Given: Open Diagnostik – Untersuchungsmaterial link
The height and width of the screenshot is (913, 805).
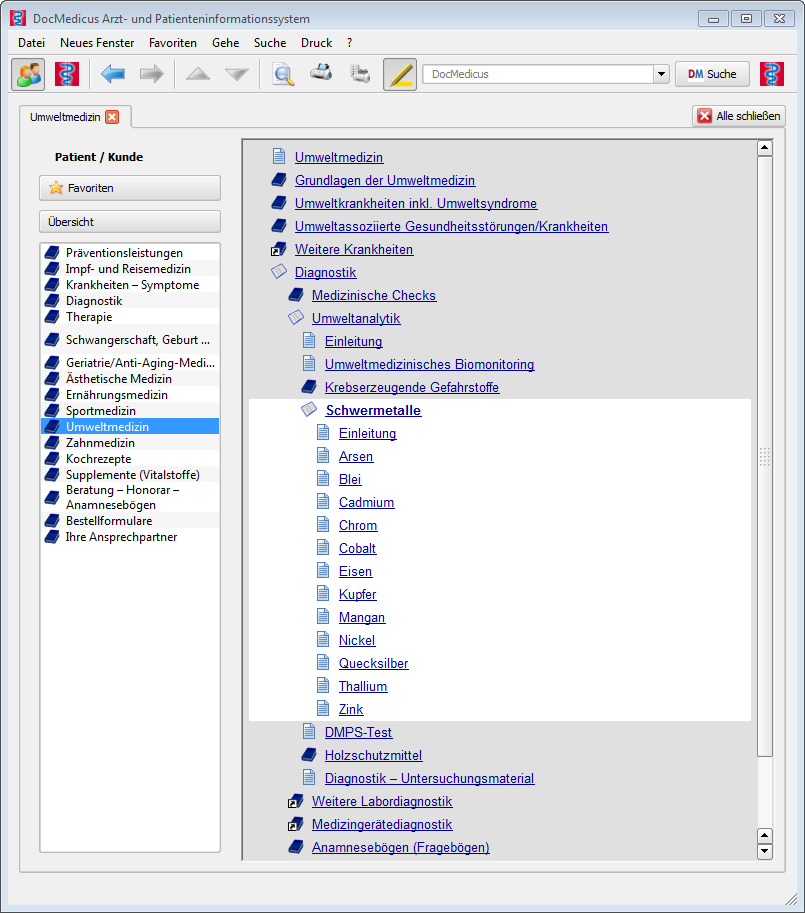Looking at the screenshot, I should point(430,778).
